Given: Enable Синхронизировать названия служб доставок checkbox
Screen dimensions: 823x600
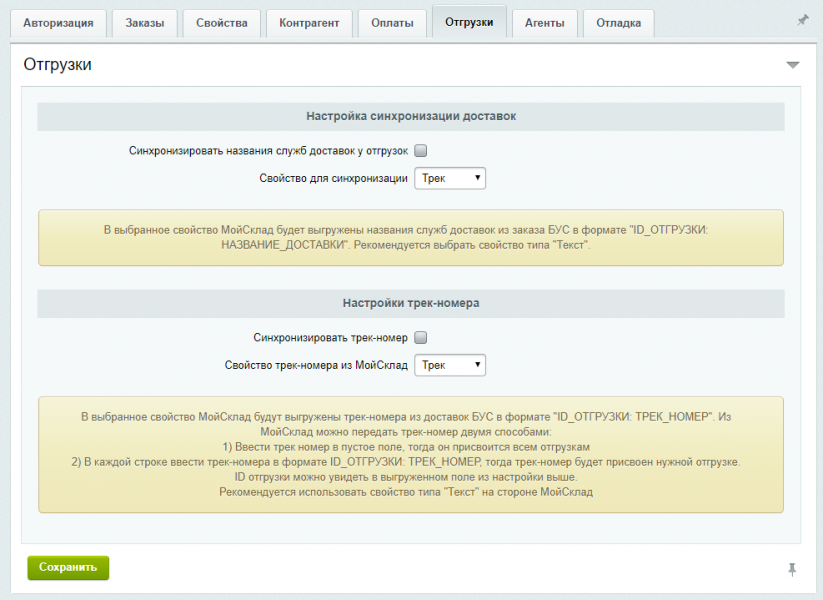Looking at the screenshot, I should coord(421,151).
